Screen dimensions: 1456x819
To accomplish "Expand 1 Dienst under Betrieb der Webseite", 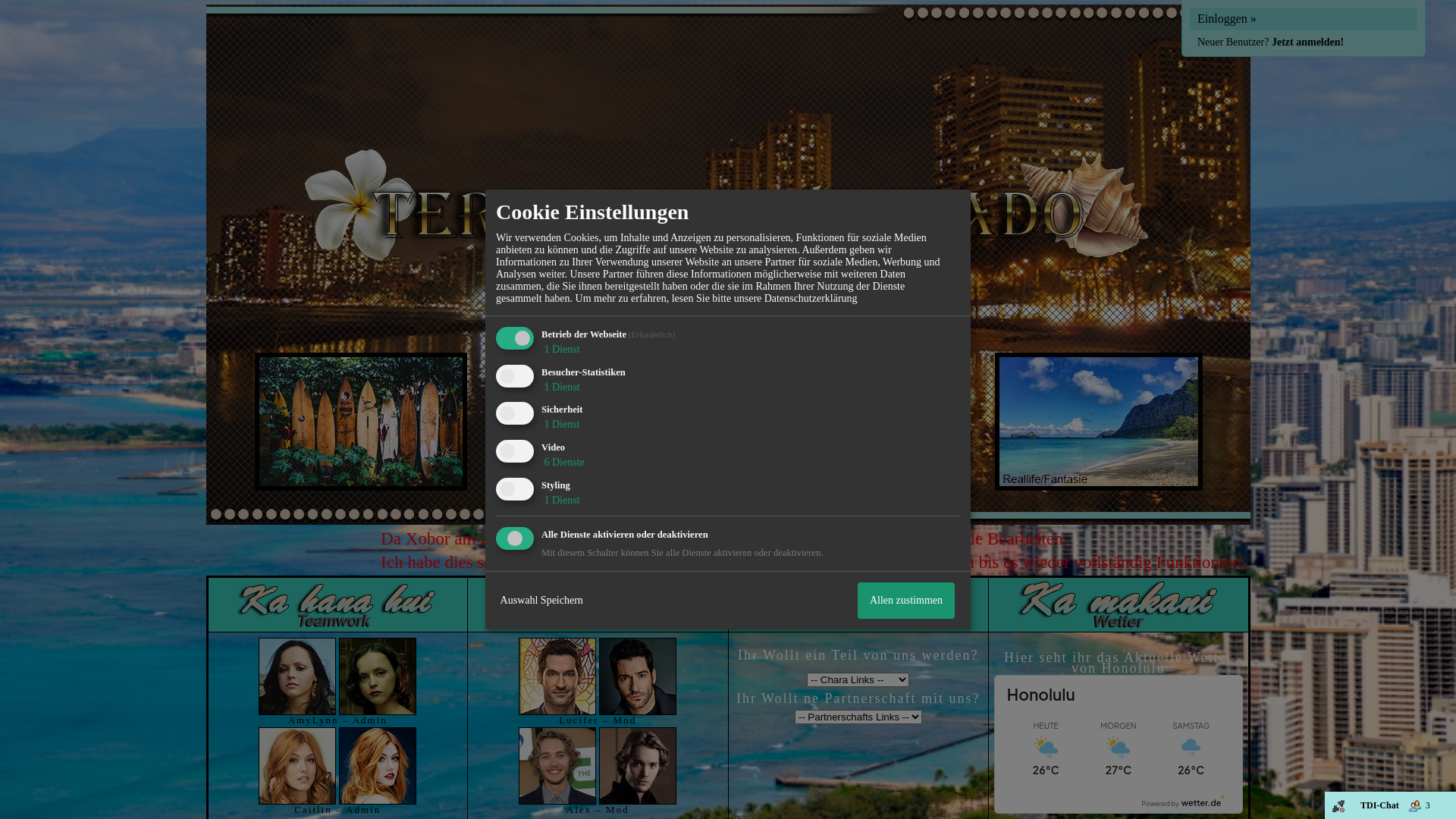I will 561,350.
